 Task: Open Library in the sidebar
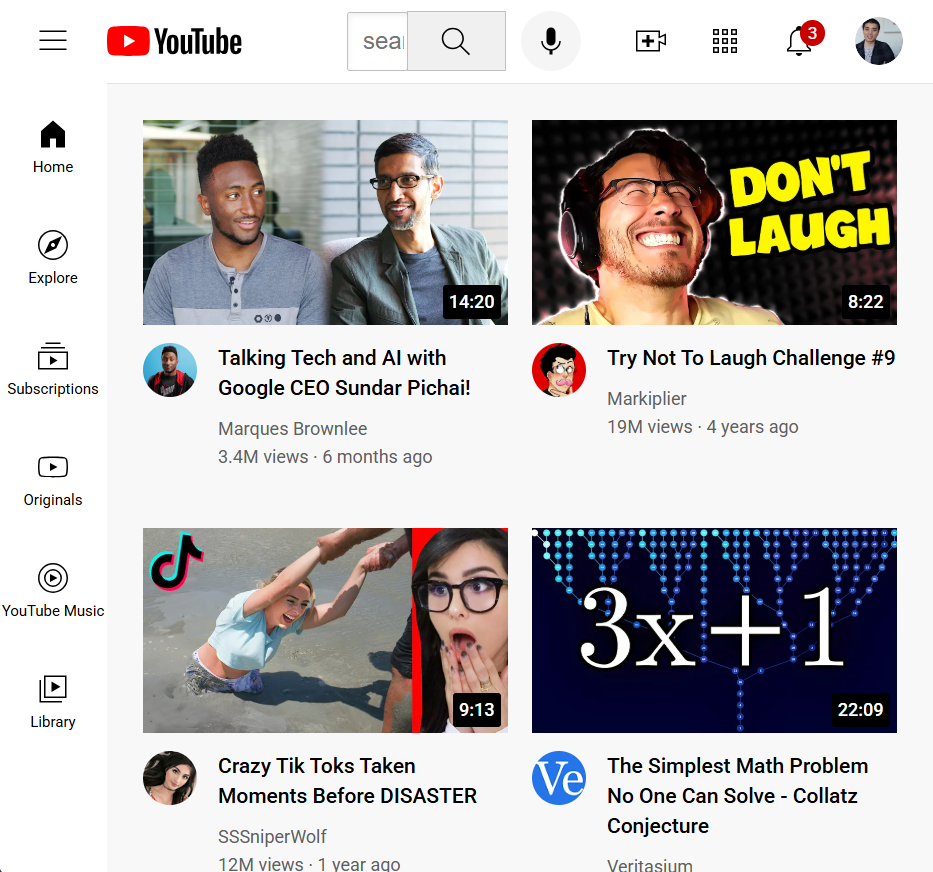point(53,702)
